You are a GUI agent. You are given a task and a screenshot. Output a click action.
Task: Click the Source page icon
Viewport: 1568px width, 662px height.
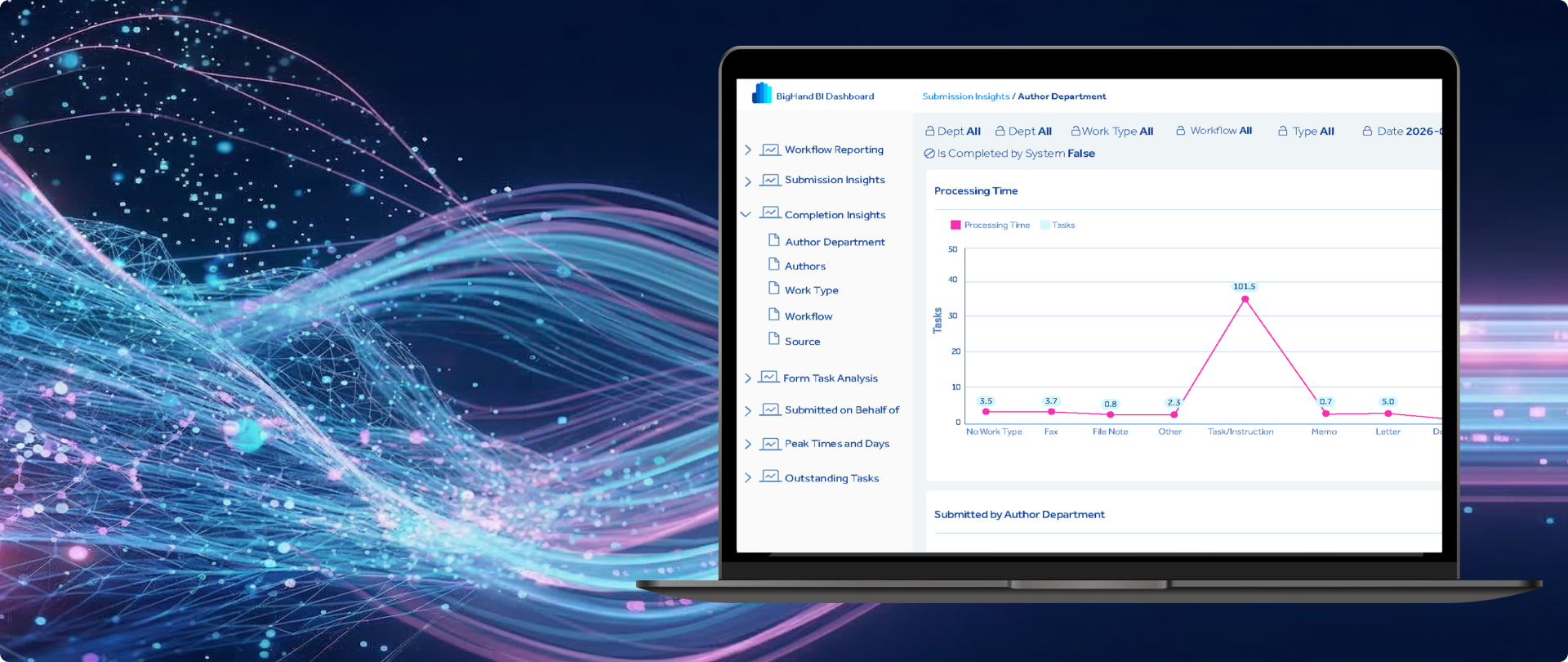click(773, 339)
